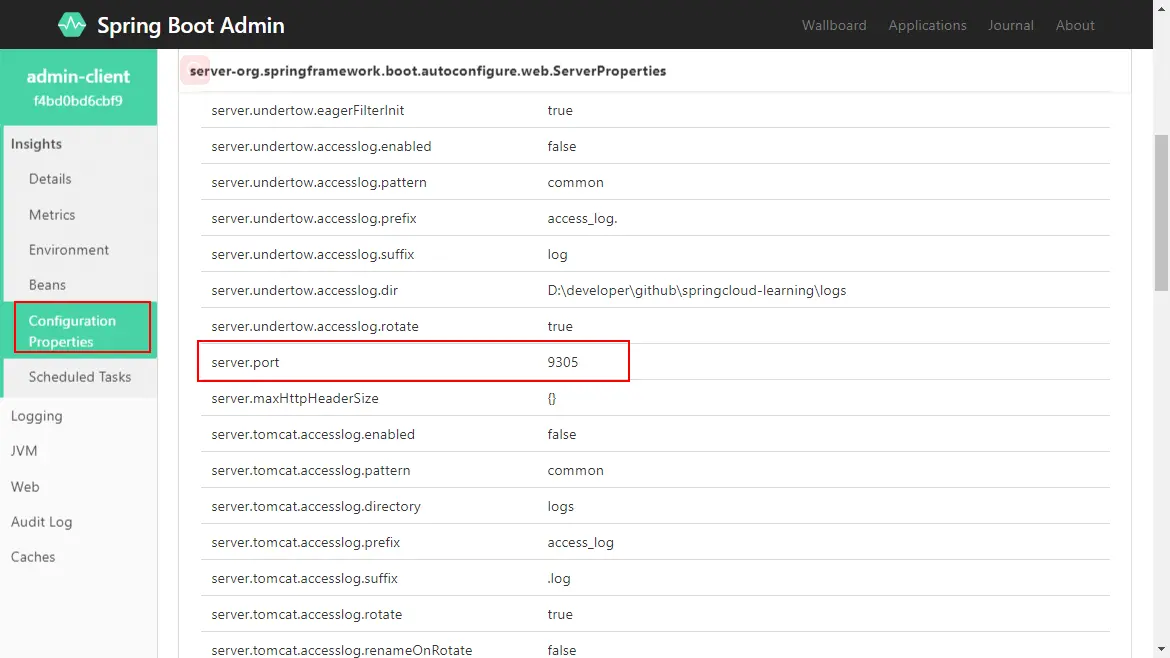
Task: Select Configuration Properties in sidebar
Action: 72,331
